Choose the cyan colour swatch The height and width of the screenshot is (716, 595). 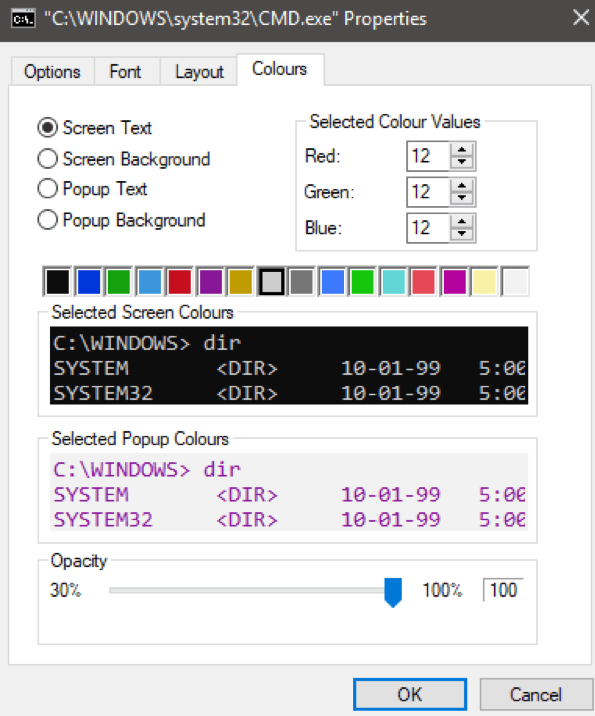(393, 281)
